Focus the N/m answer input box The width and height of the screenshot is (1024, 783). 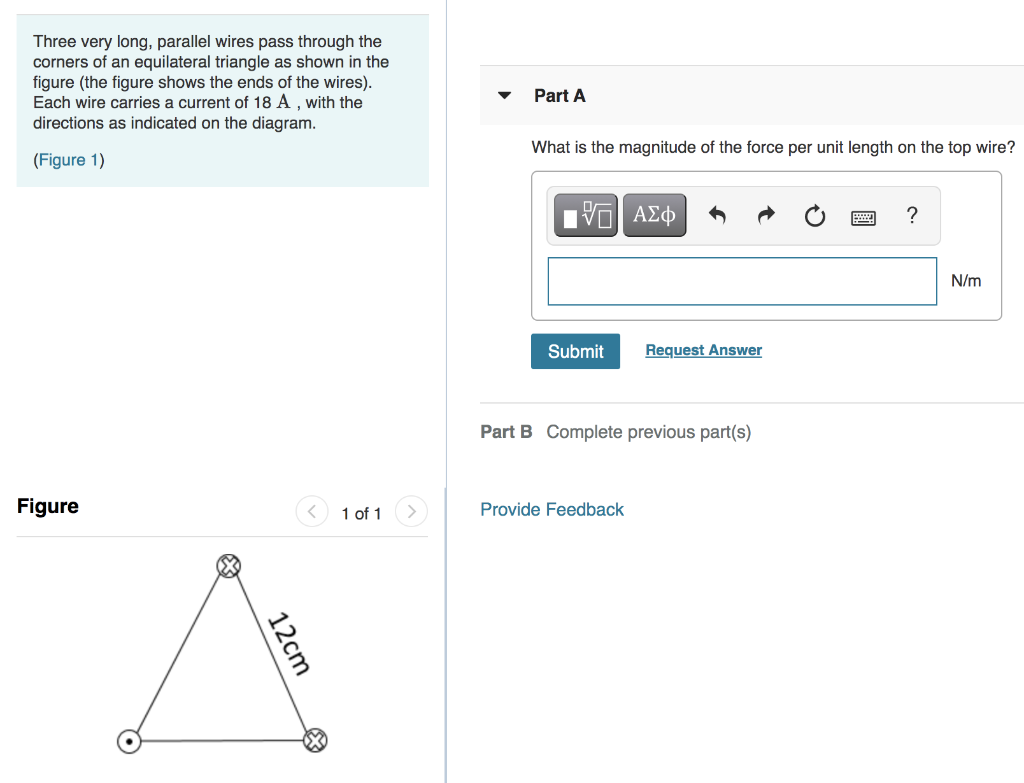(742, 281)
